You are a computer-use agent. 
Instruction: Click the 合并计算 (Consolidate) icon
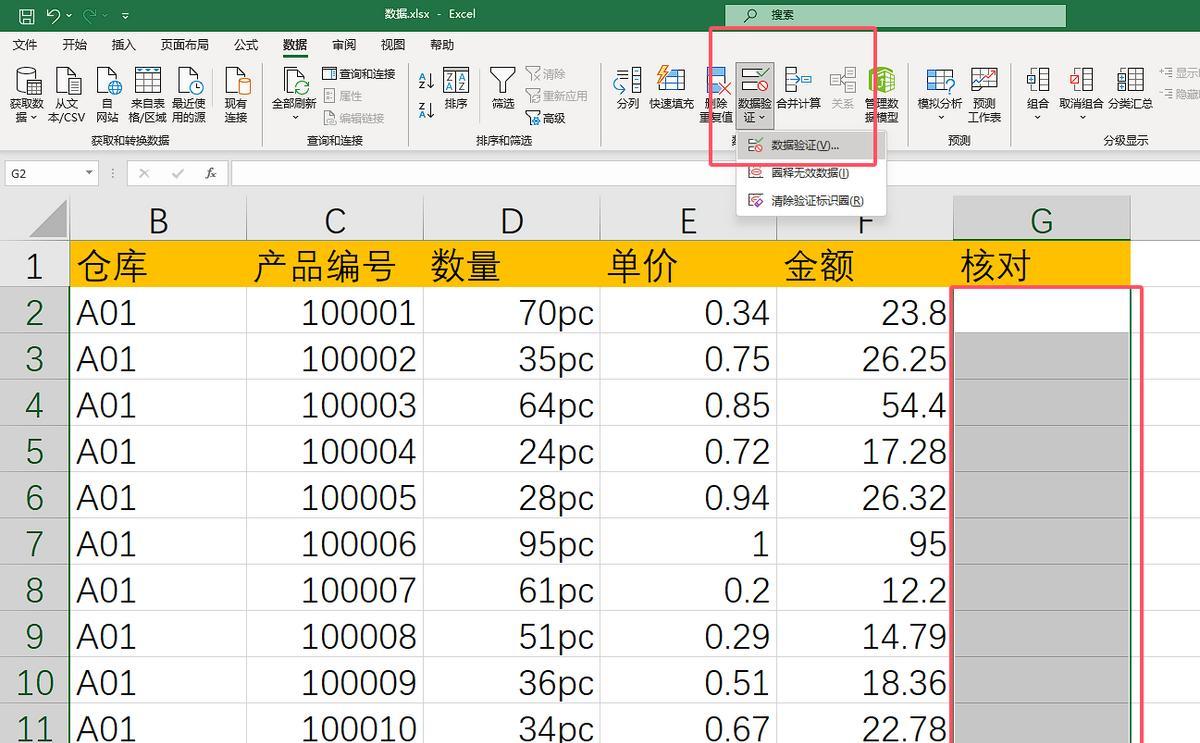coord(798,89)
